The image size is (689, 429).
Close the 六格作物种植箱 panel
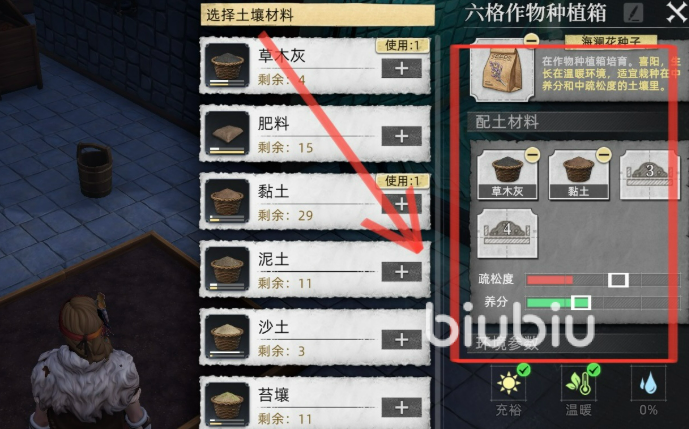pyautogui.click(x=676, y=12)
